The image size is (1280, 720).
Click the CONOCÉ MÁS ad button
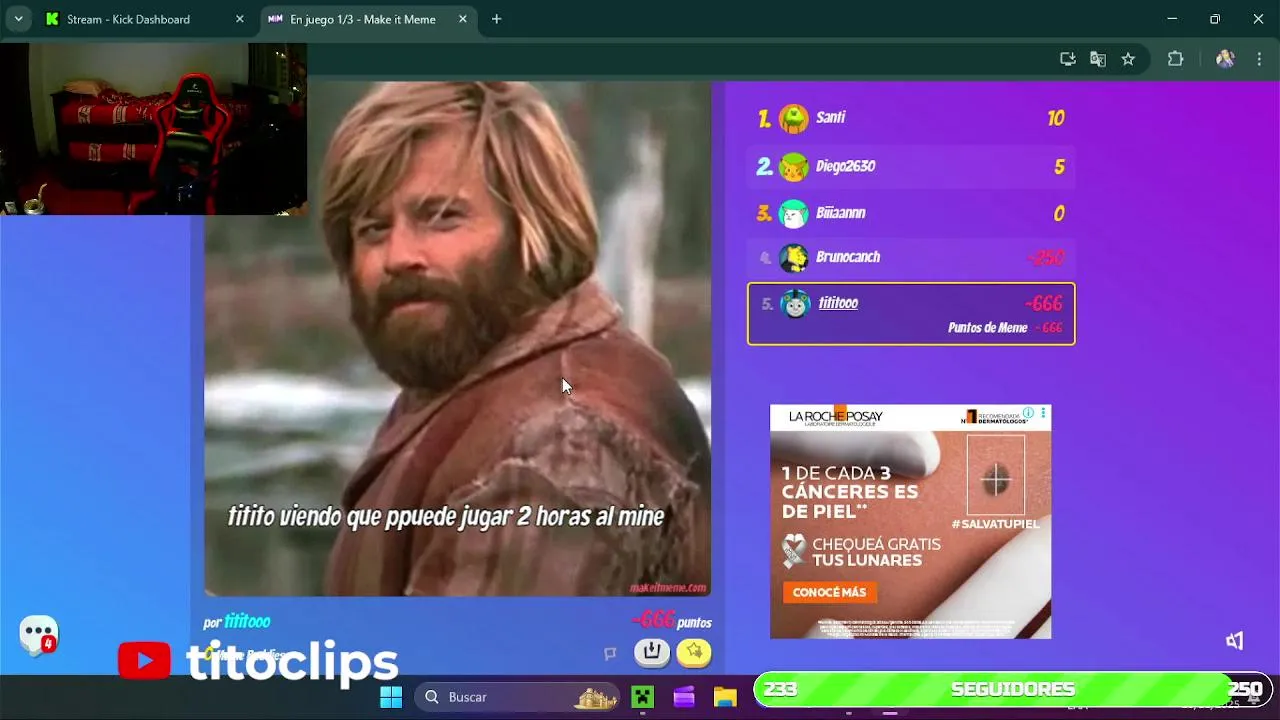(829, 592)
